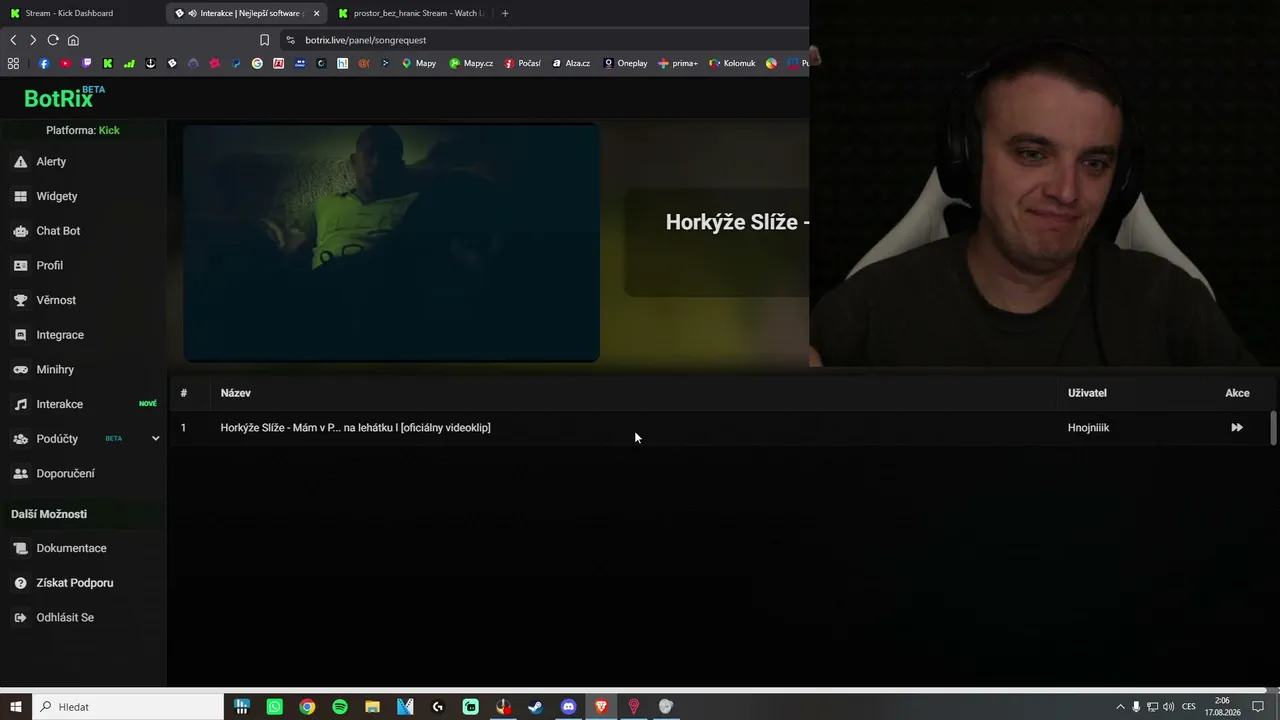Open the Windows notification center

pos(1258,707)
